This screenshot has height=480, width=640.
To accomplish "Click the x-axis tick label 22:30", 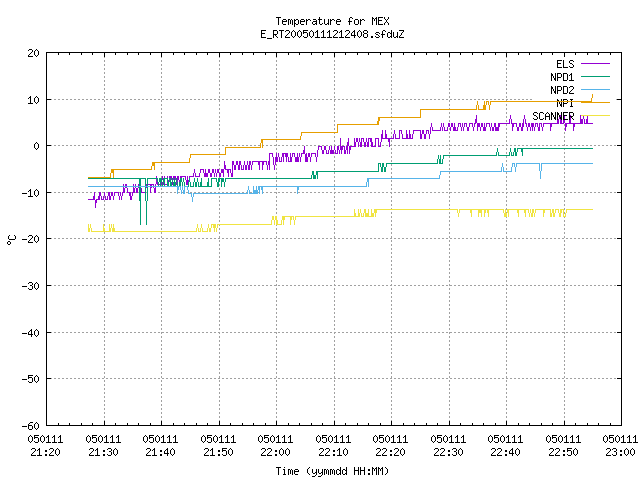I will coord(449,452).
